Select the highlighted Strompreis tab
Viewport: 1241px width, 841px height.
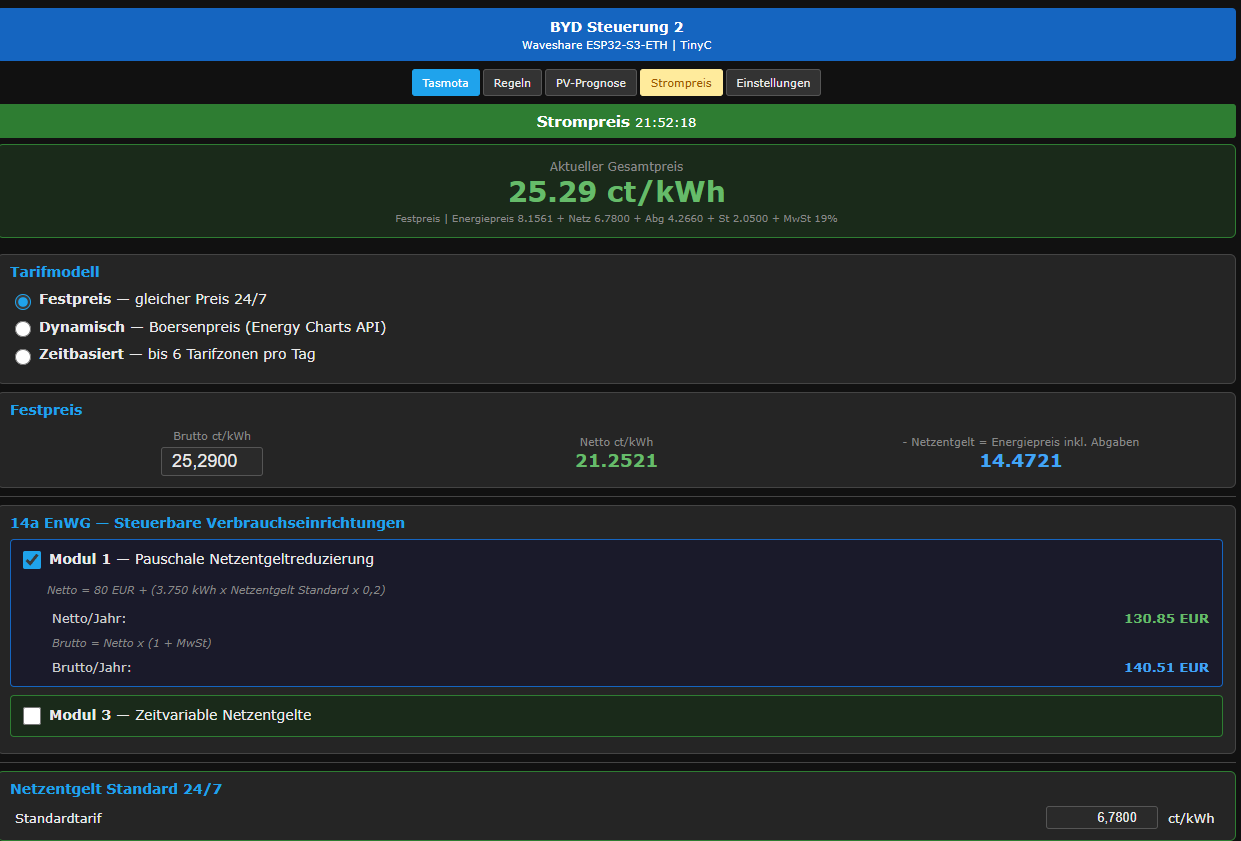680,83
